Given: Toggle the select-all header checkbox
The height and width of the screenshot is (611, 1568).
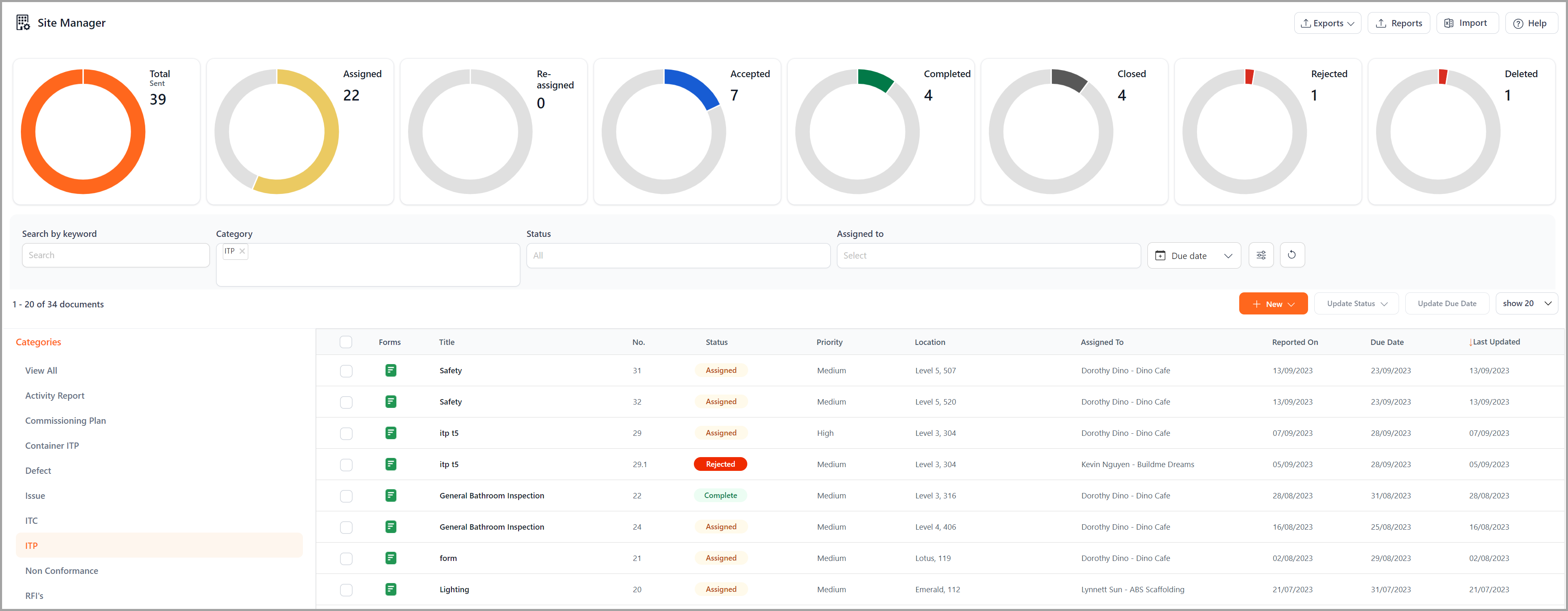Looking at the screenshot, I should [x=346, y=342].
